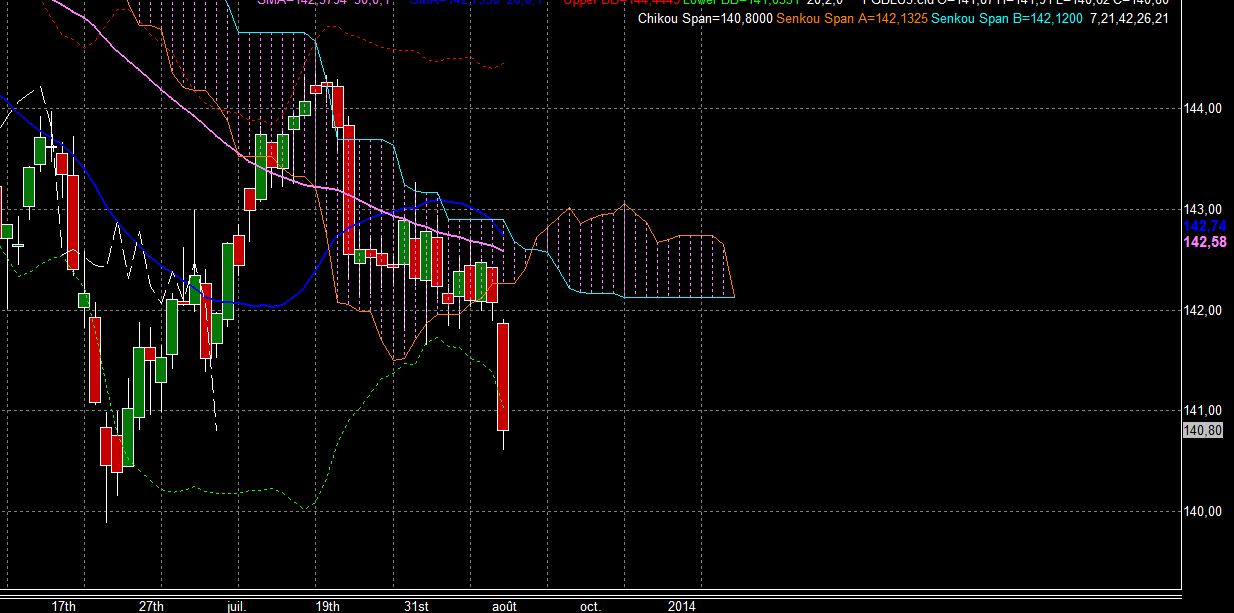The height and width of the screenshot is (613, 1234).
Task: Click the 142,00 price axis label
Action: coord(1203,310)
